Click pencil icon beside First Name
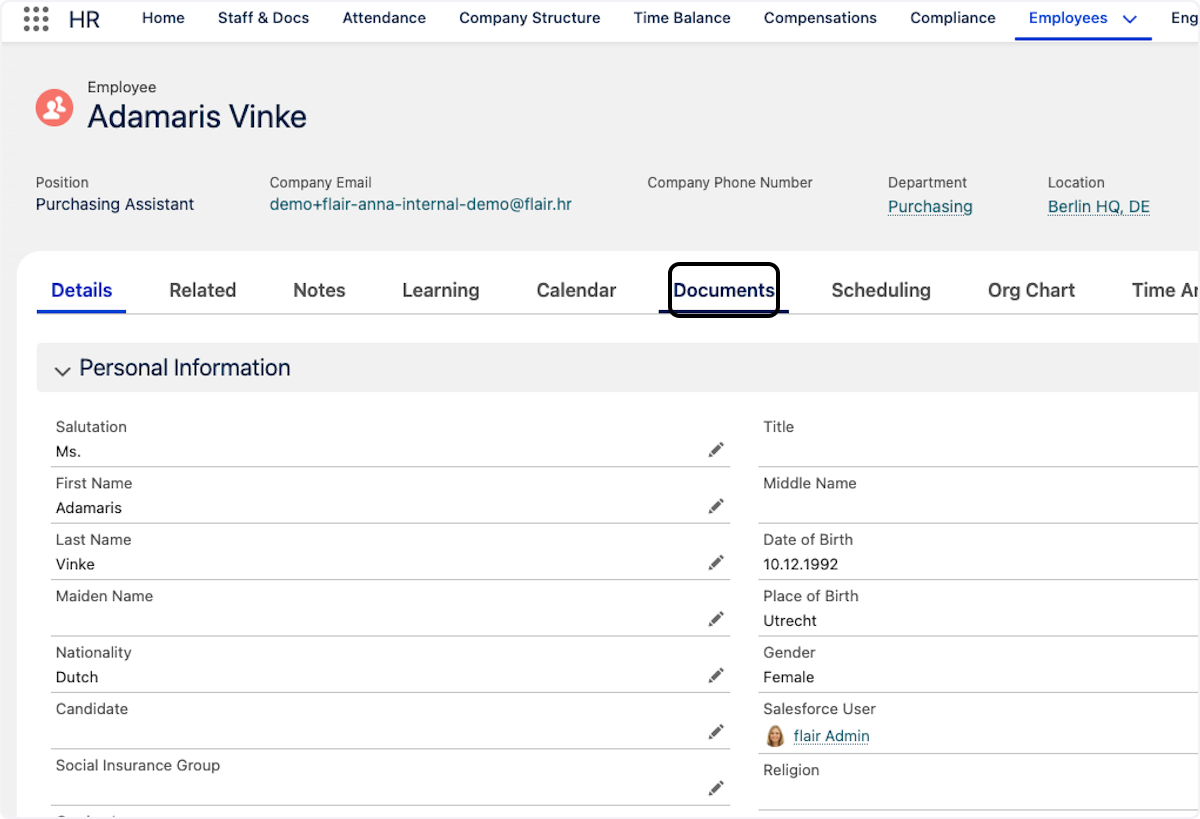 tap(716, 506)
